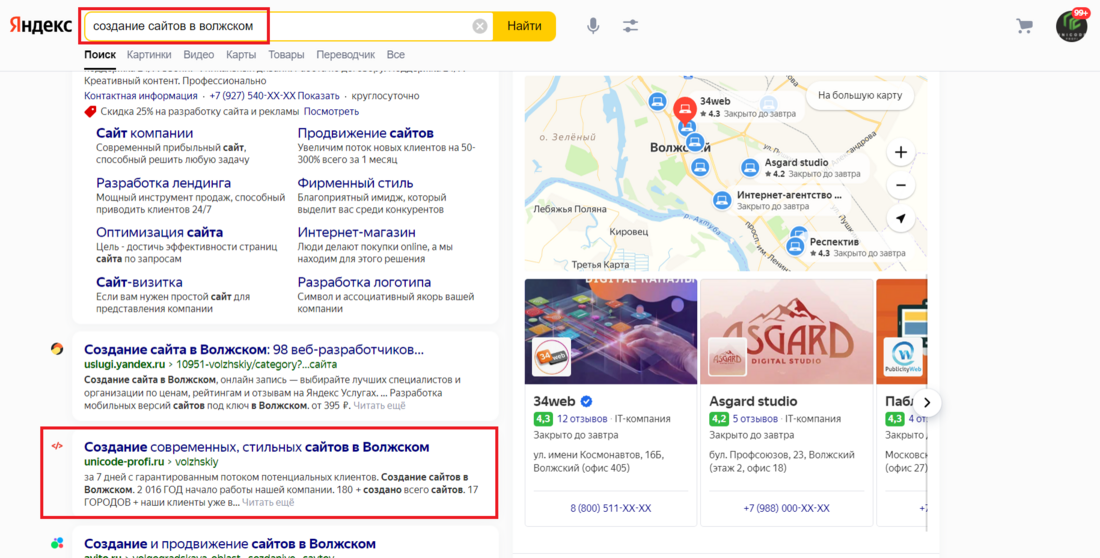Click the 34web 4,3 rating badge
The width and height of the screenshot is (1100, 558).
pyautogui.click(x=543, y=419)
